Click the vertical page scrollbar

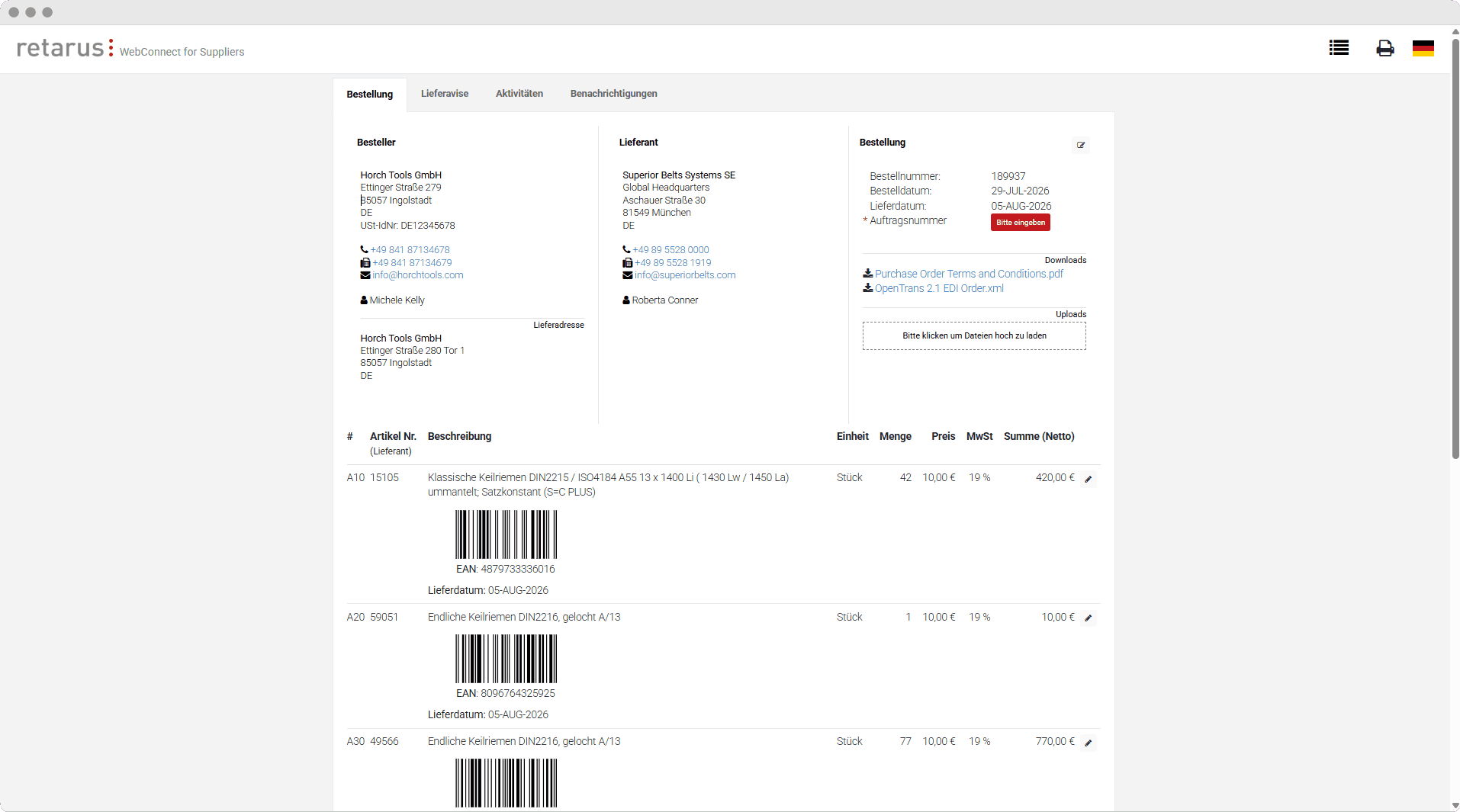1455,248
